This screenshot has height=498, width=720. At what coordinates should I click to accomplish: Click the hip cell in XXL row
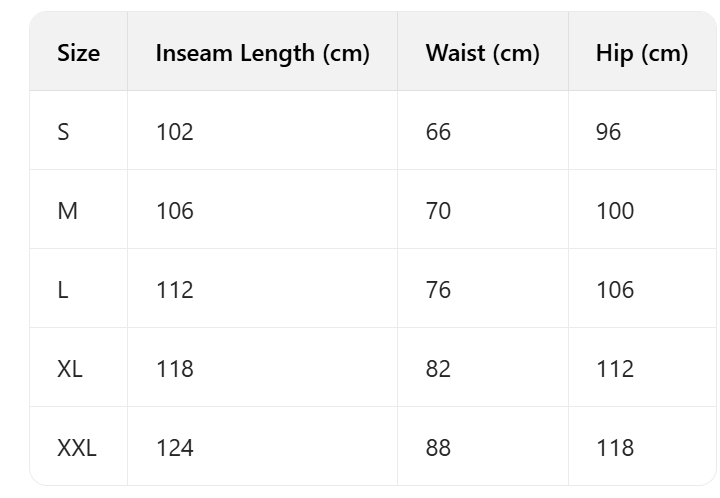(x=614, y=448)
